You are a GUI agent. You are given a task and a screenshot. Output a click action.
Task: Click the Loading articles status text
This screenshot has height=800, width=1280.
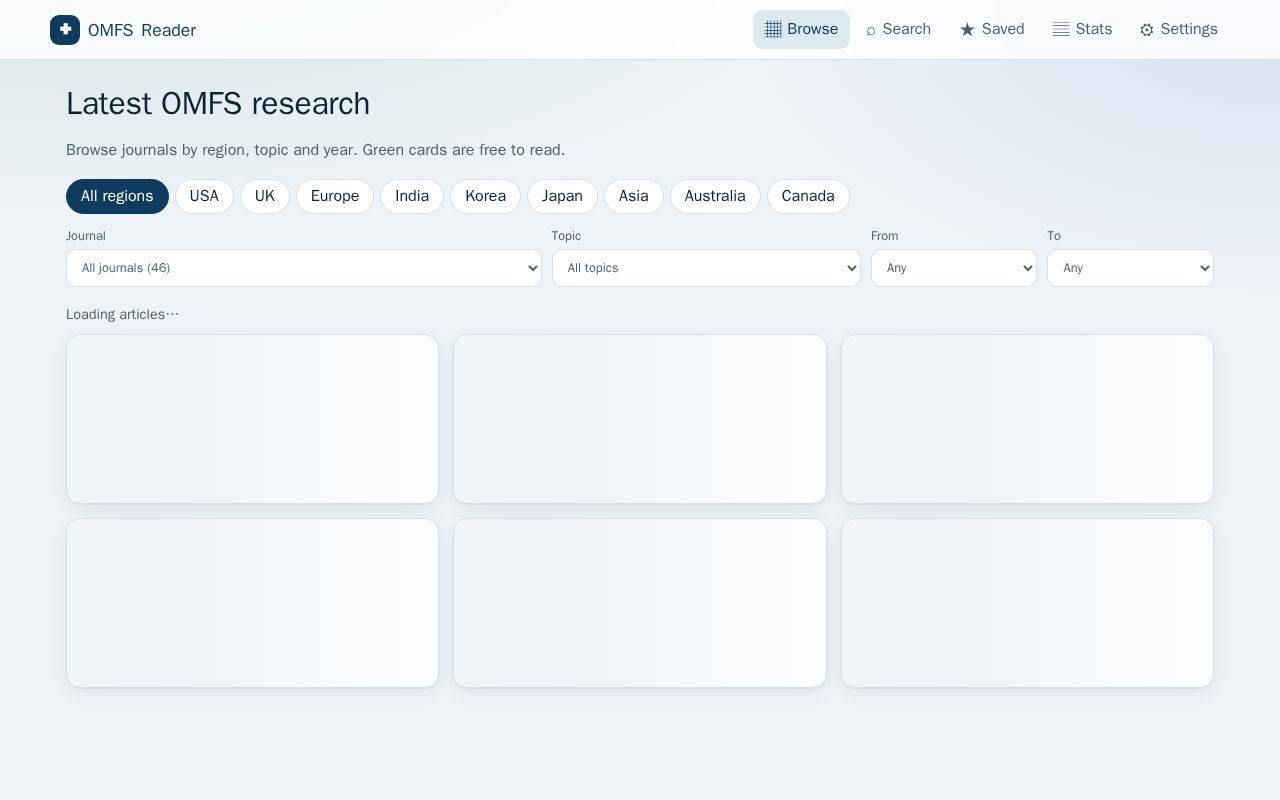[x=123, y=314]
